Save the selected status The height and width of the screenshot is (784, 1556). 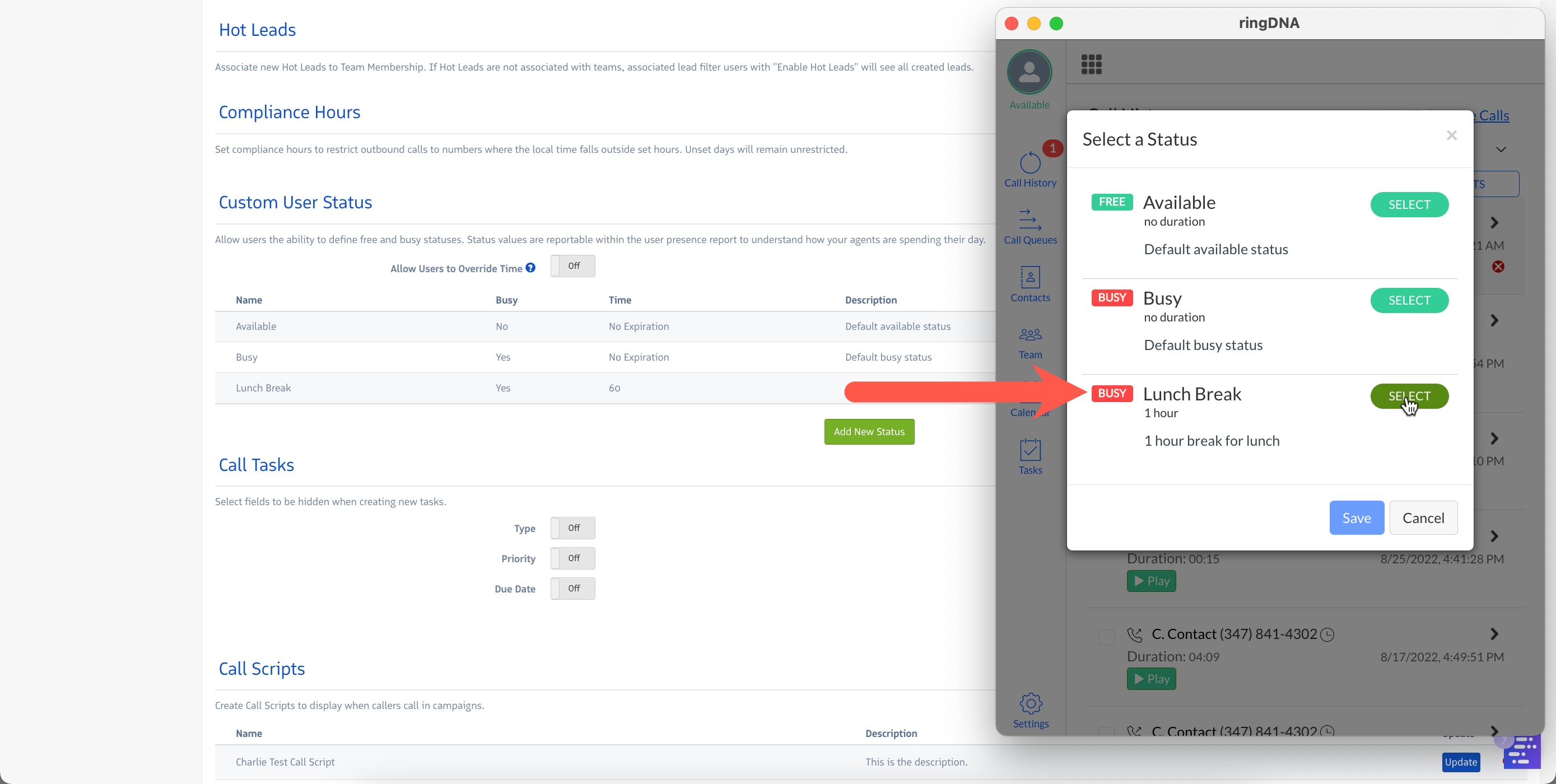1356,517
